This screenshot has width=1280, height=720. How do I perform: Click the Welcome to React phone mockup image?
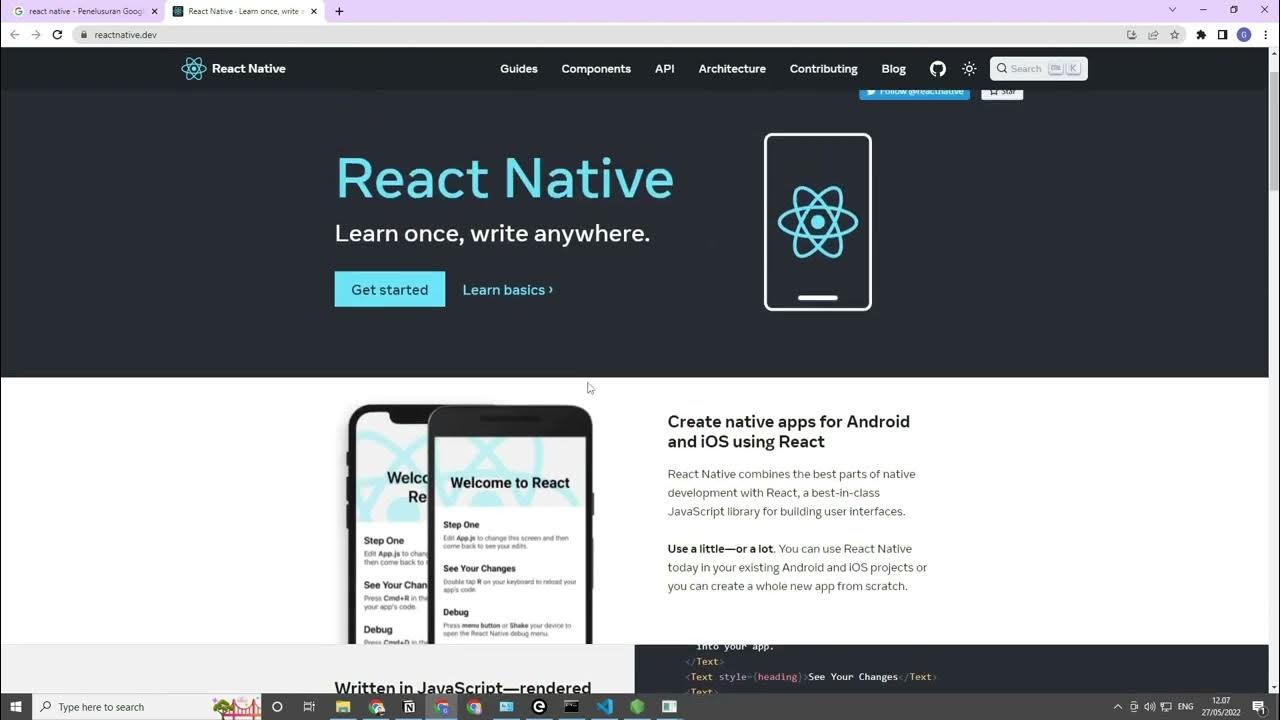click(x=470, y=524)
